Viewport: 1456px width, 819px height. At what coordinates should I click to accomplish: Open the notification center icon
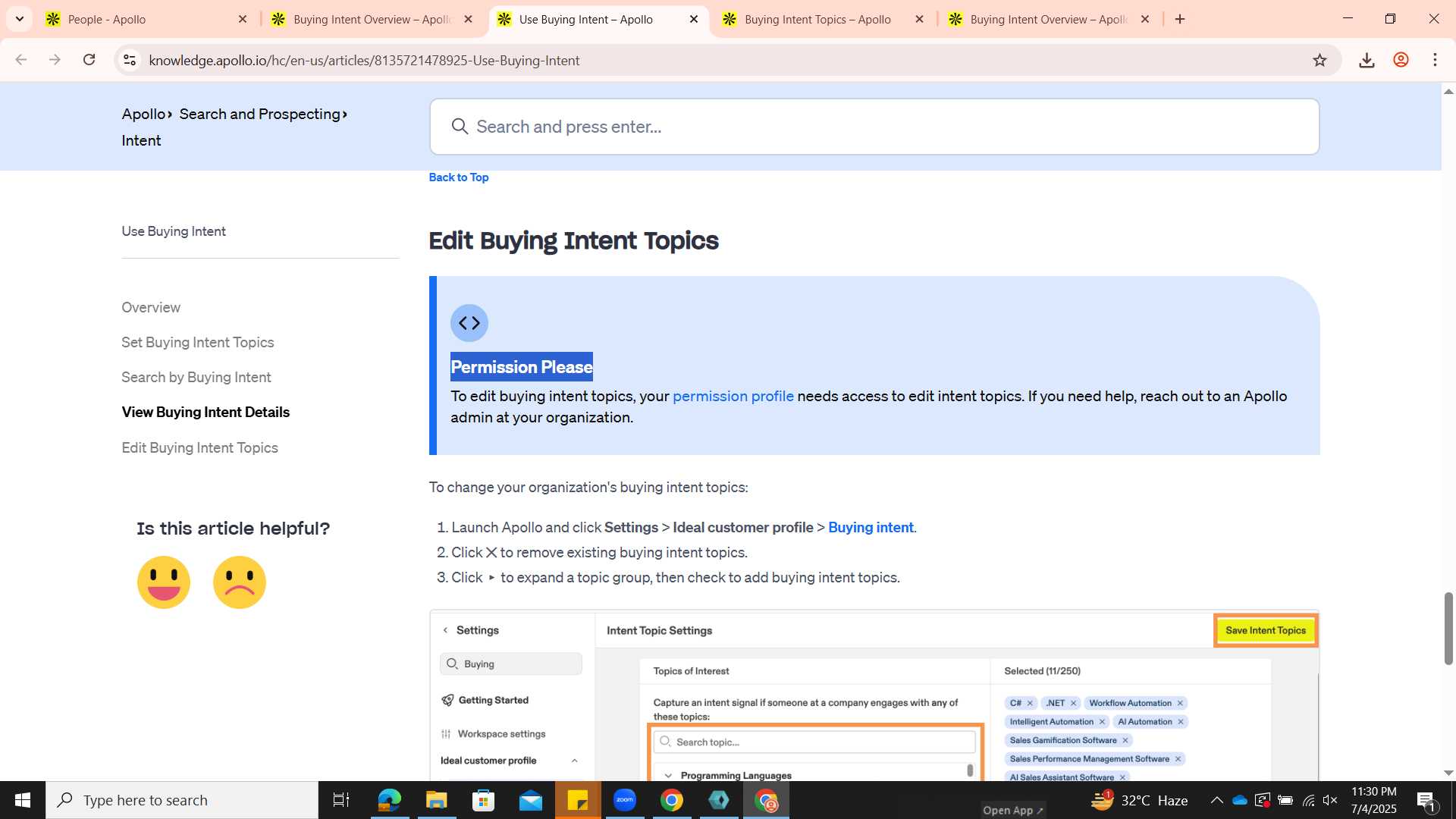1426,800
